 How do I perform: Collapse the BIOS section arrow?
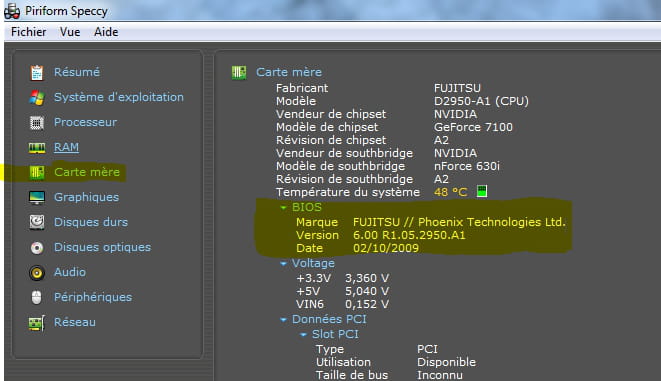(x=283, y=207)
